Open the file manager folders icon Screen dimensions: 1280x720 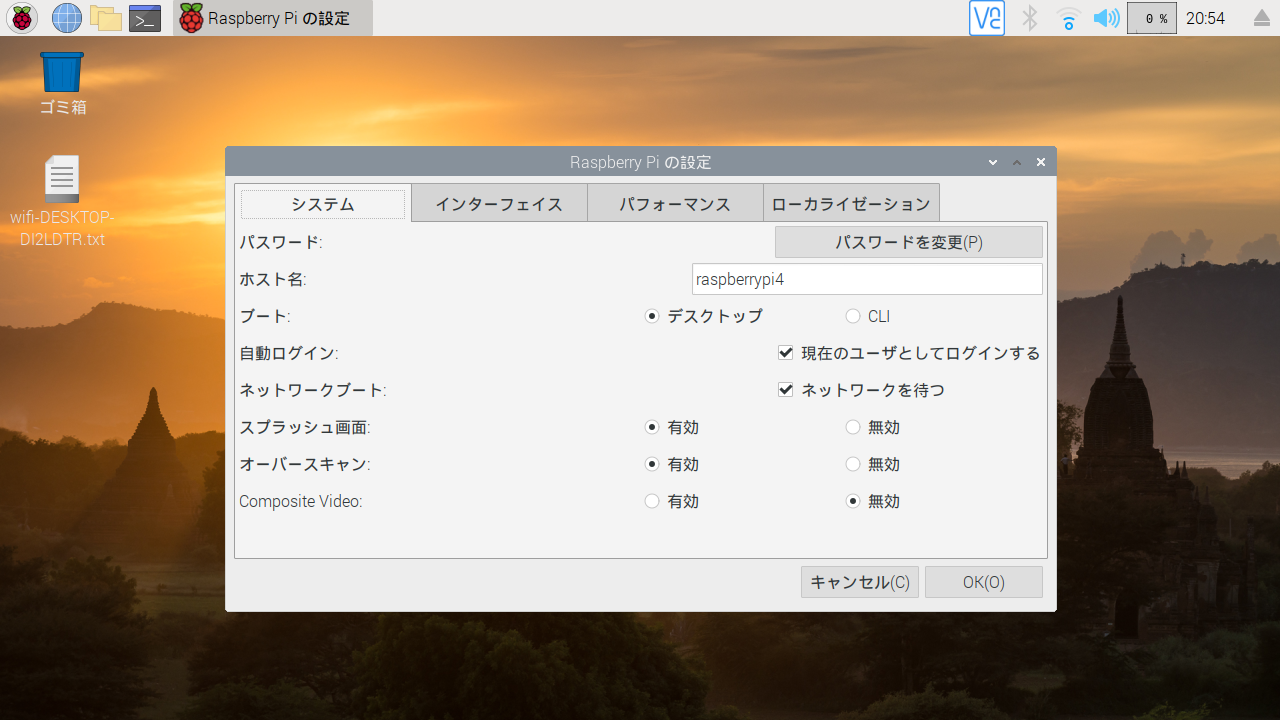pos(105,18)
